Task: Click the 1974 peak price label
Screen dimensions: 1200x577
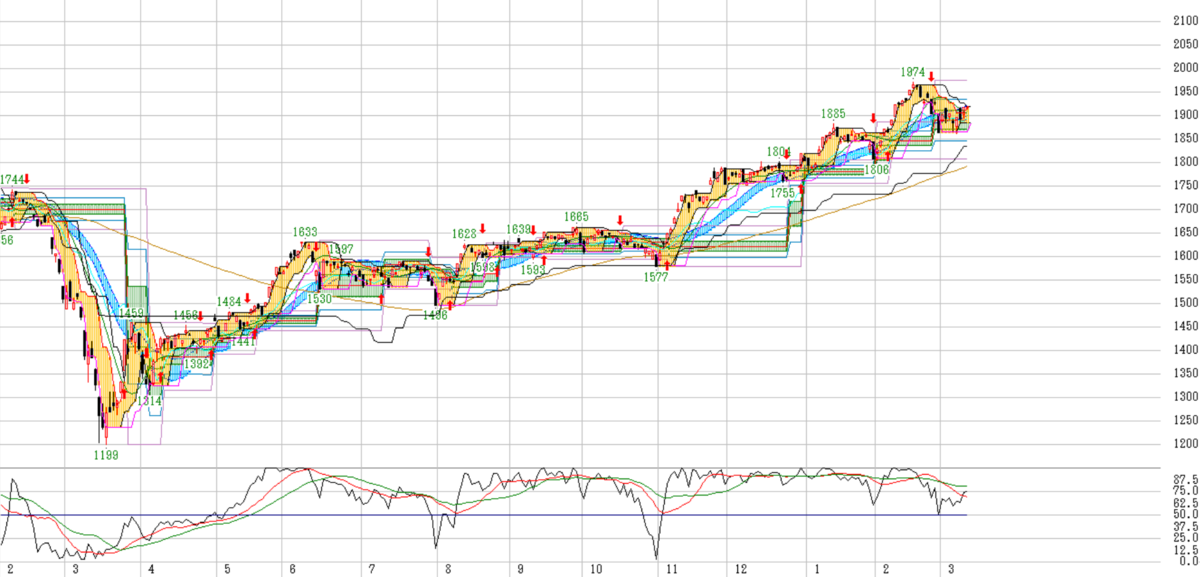Action: click(911, 72)
